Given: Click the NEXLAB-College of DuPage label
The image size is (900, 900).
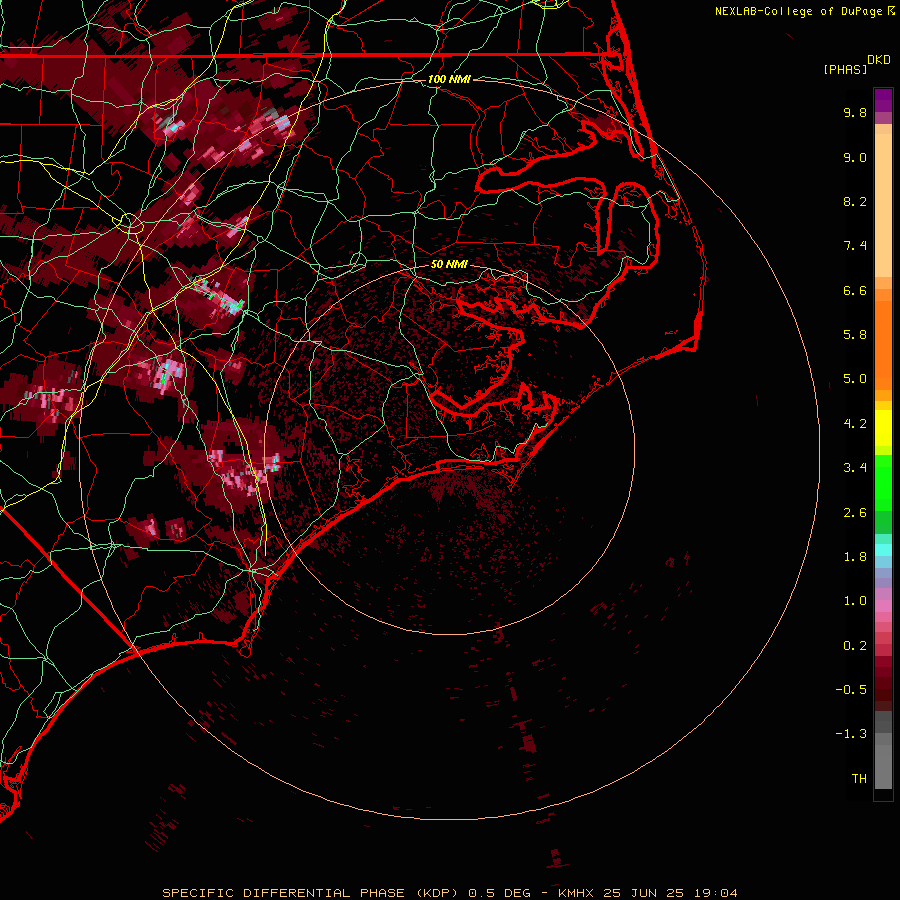Looking at the screenshot, I should (799, 11).
